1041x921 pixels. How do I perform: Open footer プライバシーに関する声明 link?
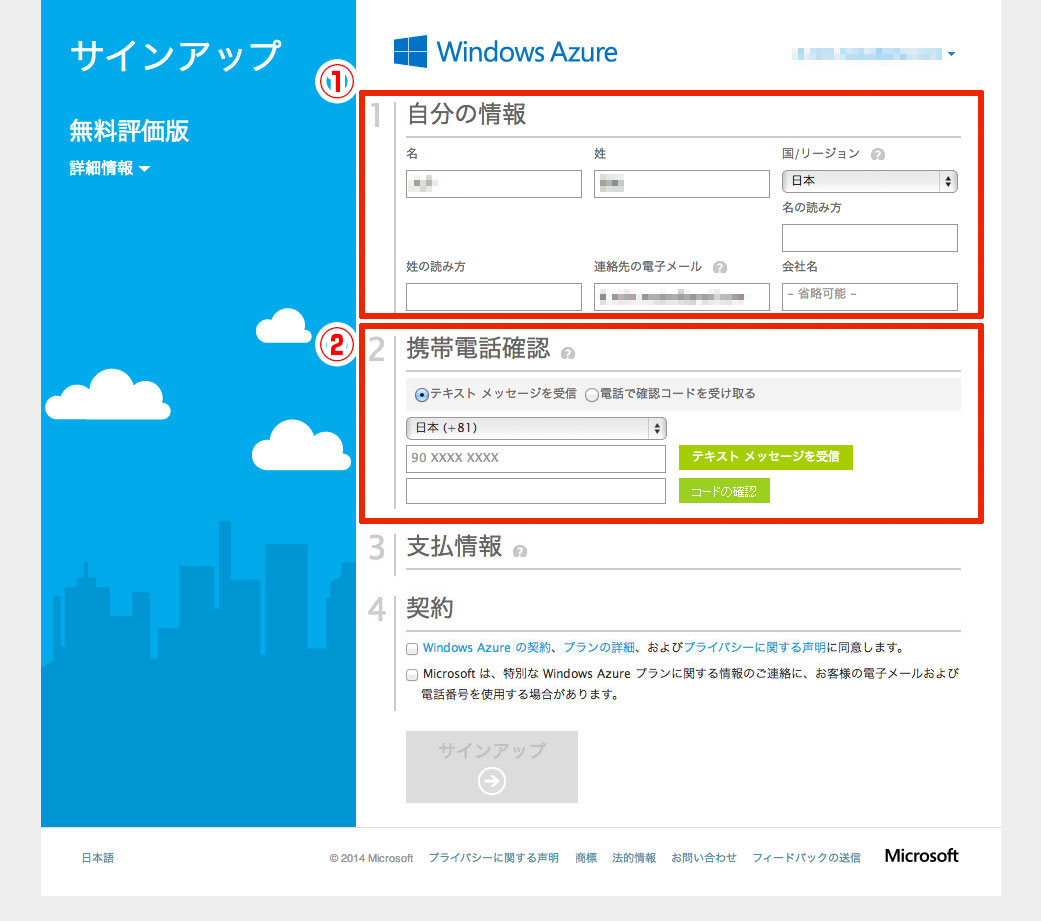(493, 858)
